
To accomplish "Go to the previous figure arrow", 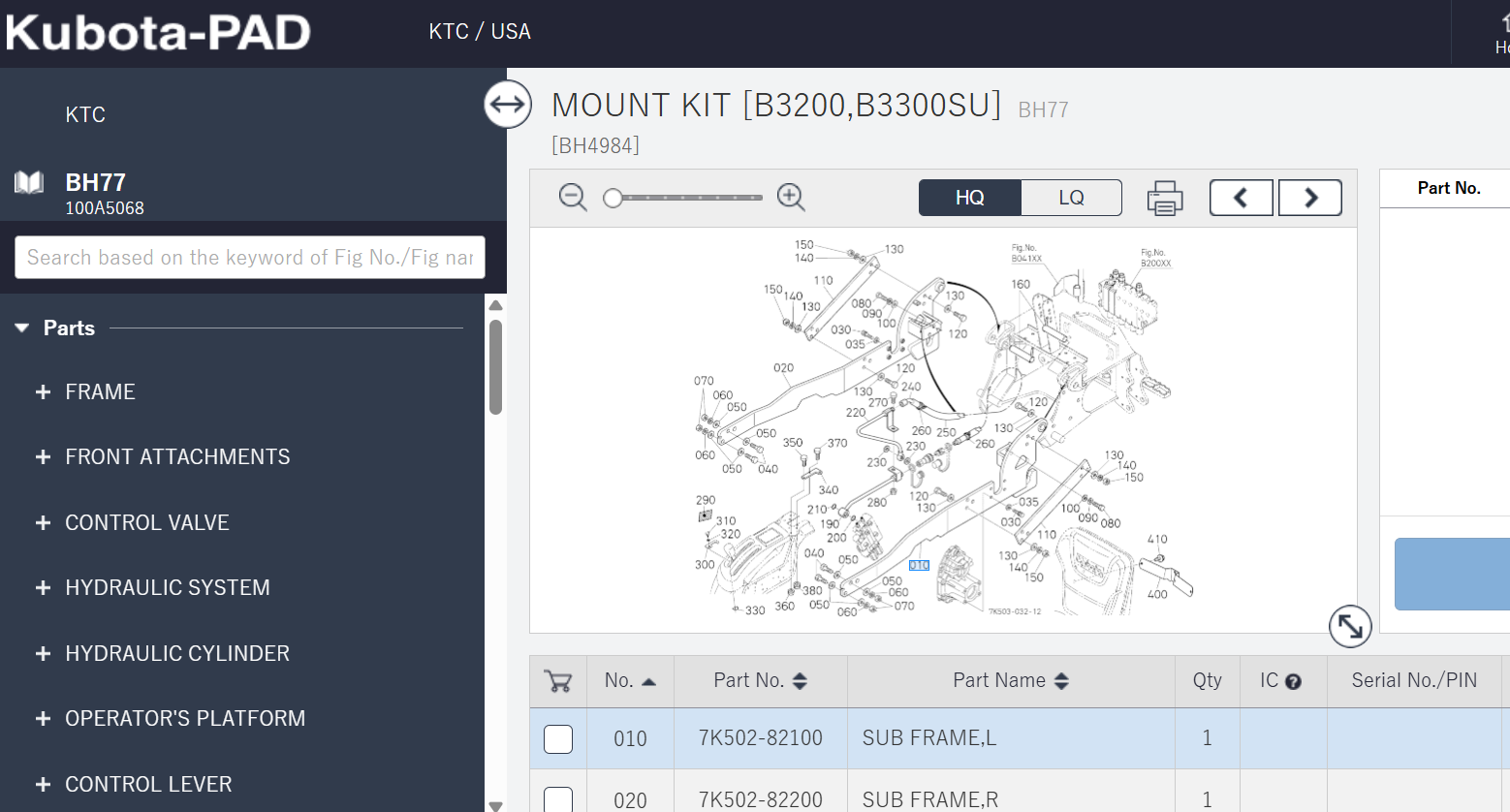I will point(1241,198).
